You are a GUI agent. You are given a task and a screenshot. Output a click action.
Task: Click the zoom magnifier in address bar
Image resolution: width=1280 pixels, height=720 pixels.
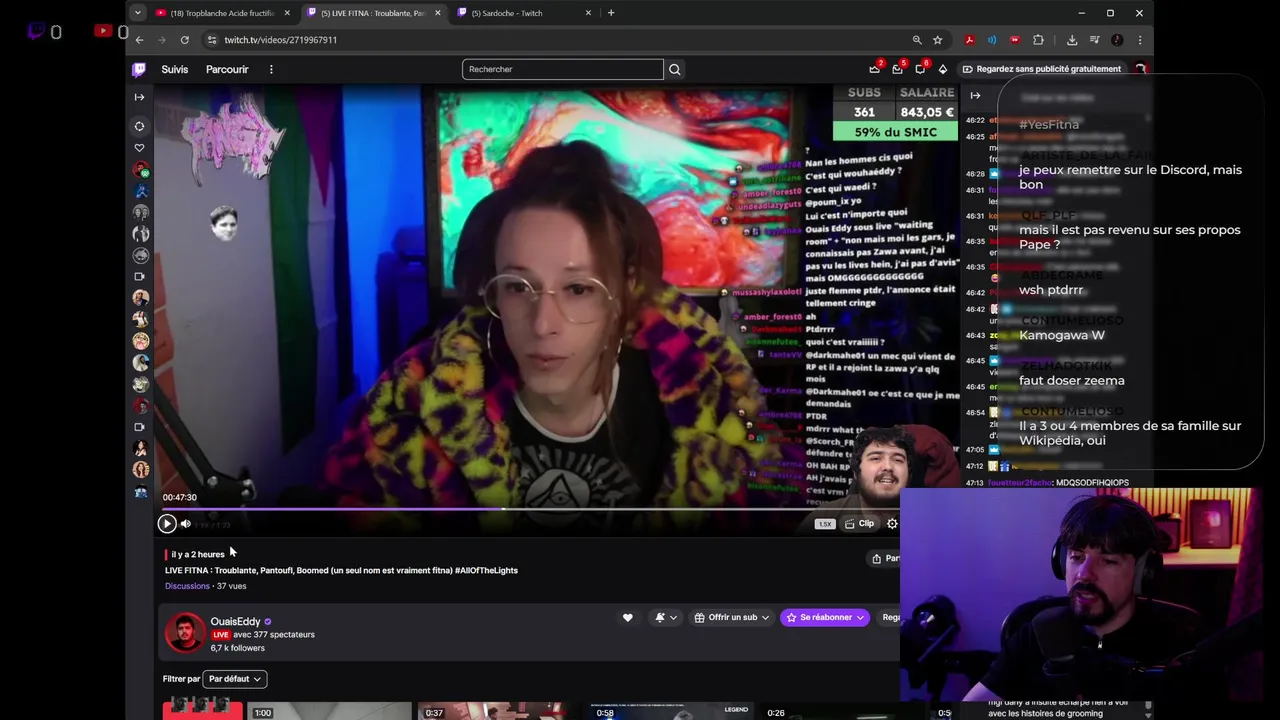click(916, 40)
